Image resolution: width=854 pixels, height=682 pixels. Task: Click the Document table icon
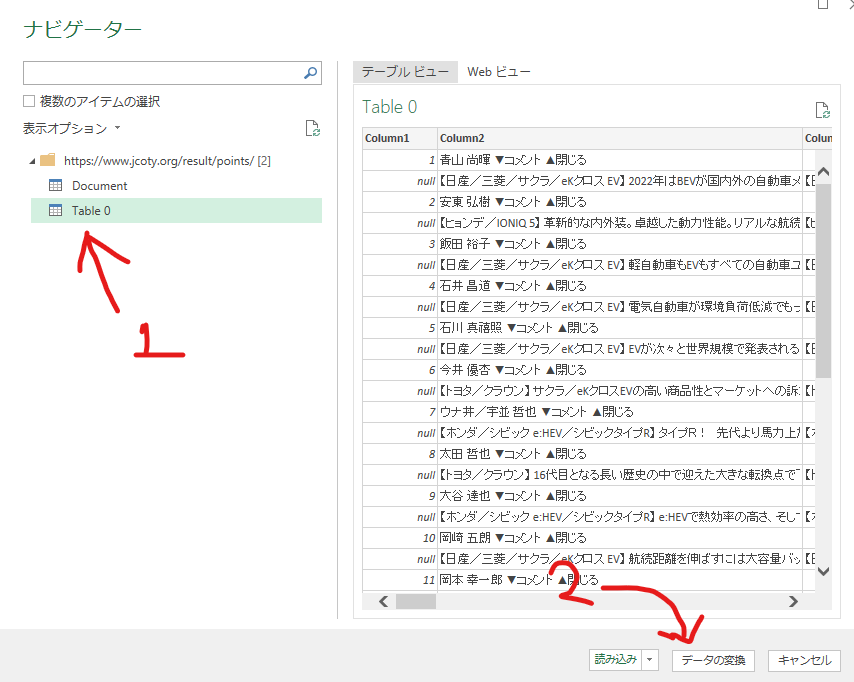click(x=56, y=185)
